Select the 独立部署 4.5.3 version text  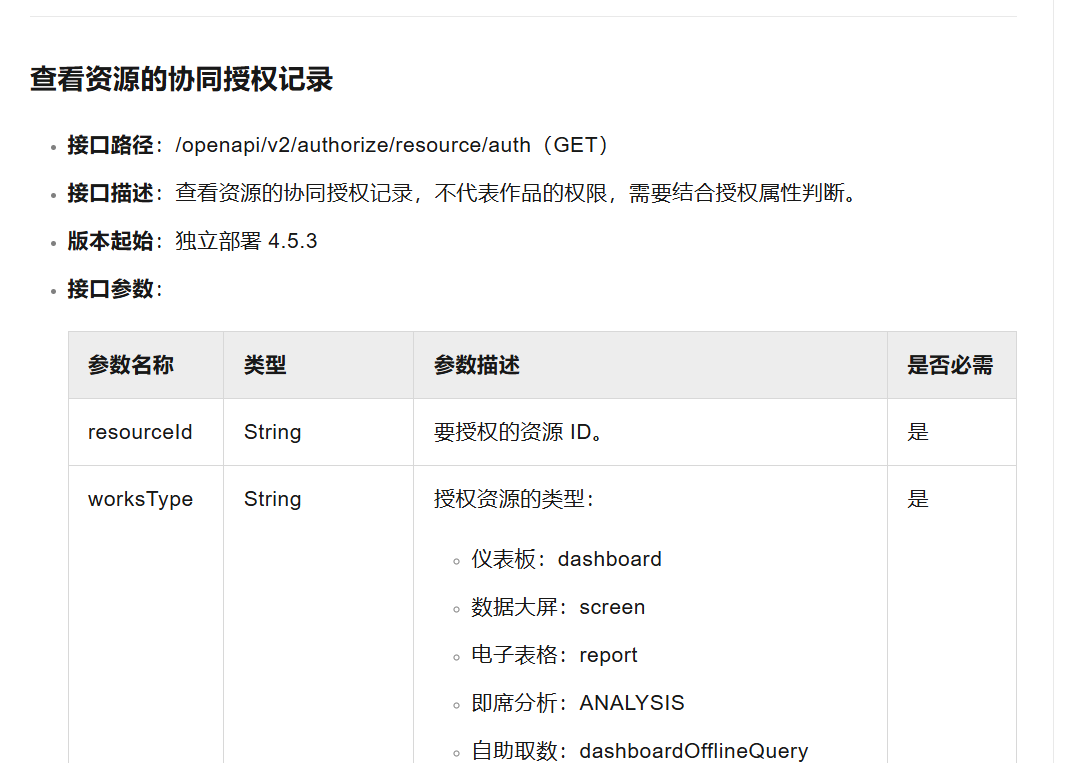click(x=246, y=241)
